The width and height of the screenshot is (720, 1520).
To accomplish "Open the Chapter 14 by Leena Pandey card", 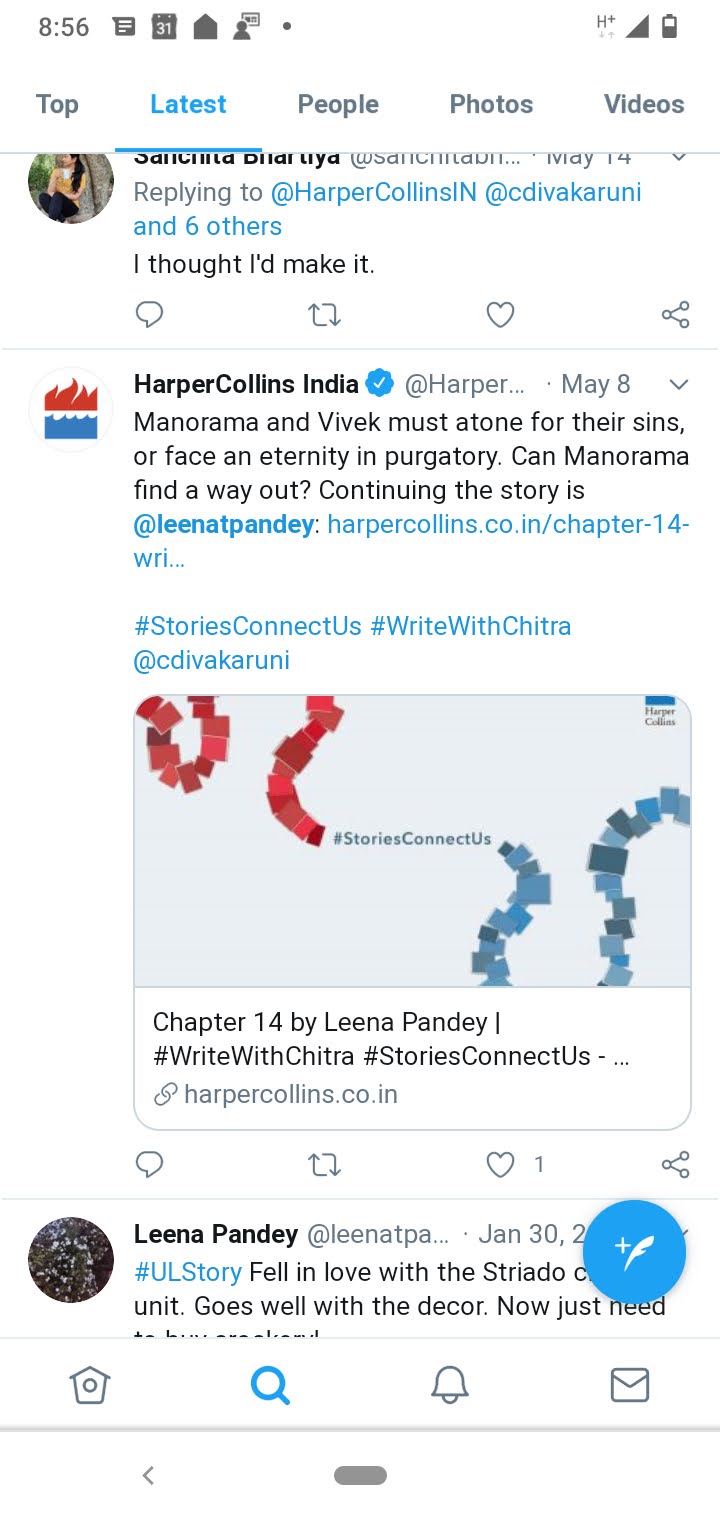I will pos(412,1058).
